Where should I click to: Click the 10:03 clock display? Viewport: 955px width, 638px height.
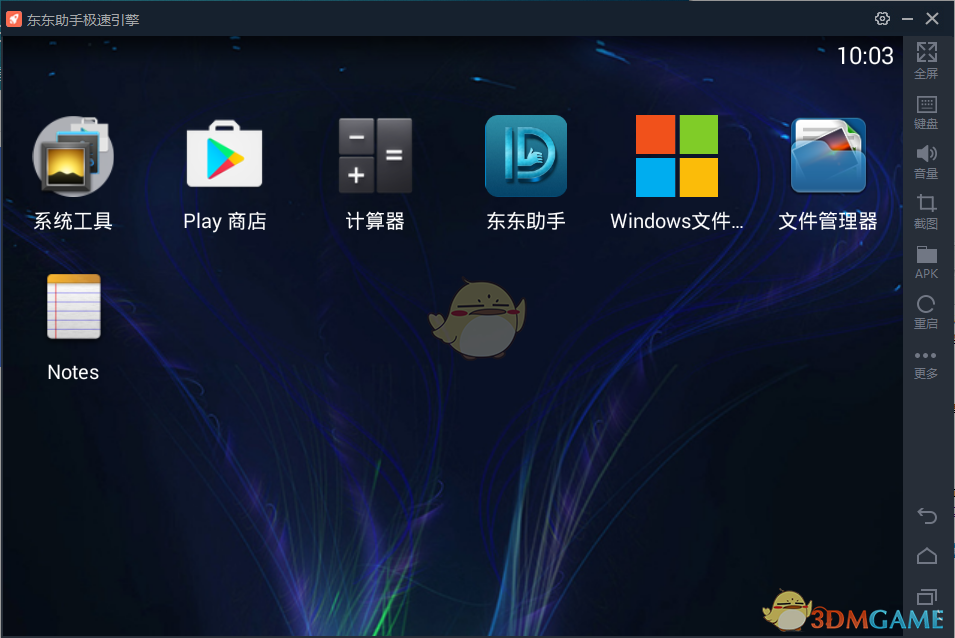click(865, 56)
